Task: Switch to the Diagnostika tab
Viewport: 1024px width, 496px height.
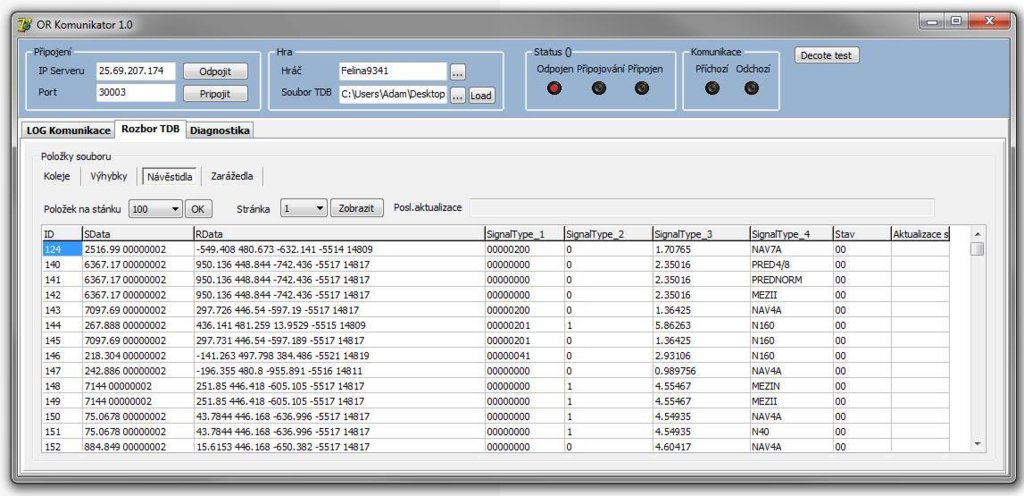Action: click(219, 131)
